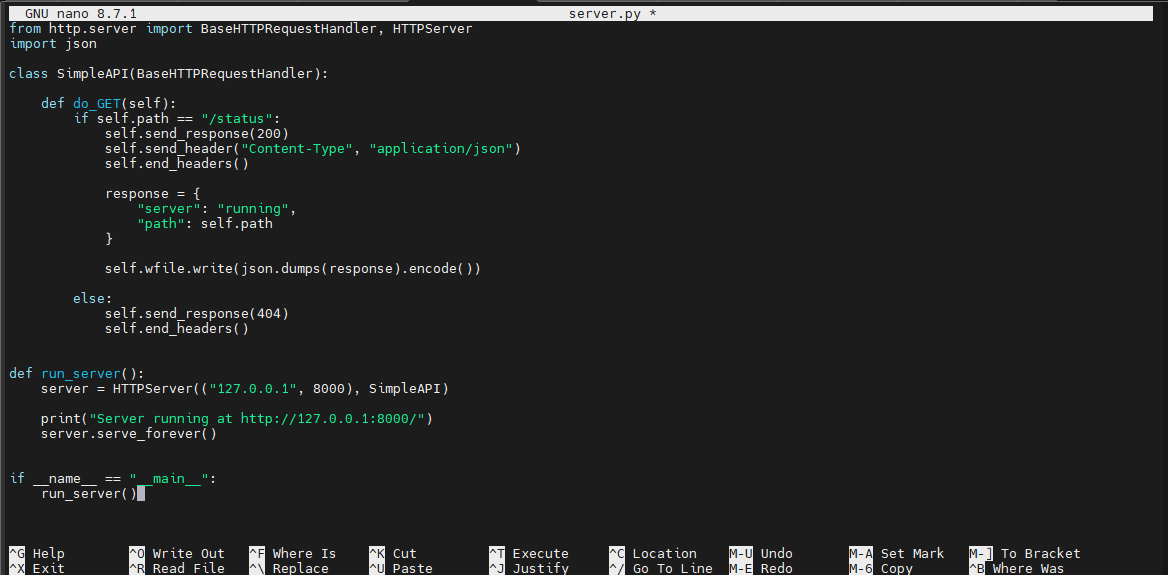Select the ^R Read File shortcut
This screenshot has height=575, width=1168.
click(x=177, y=568)
